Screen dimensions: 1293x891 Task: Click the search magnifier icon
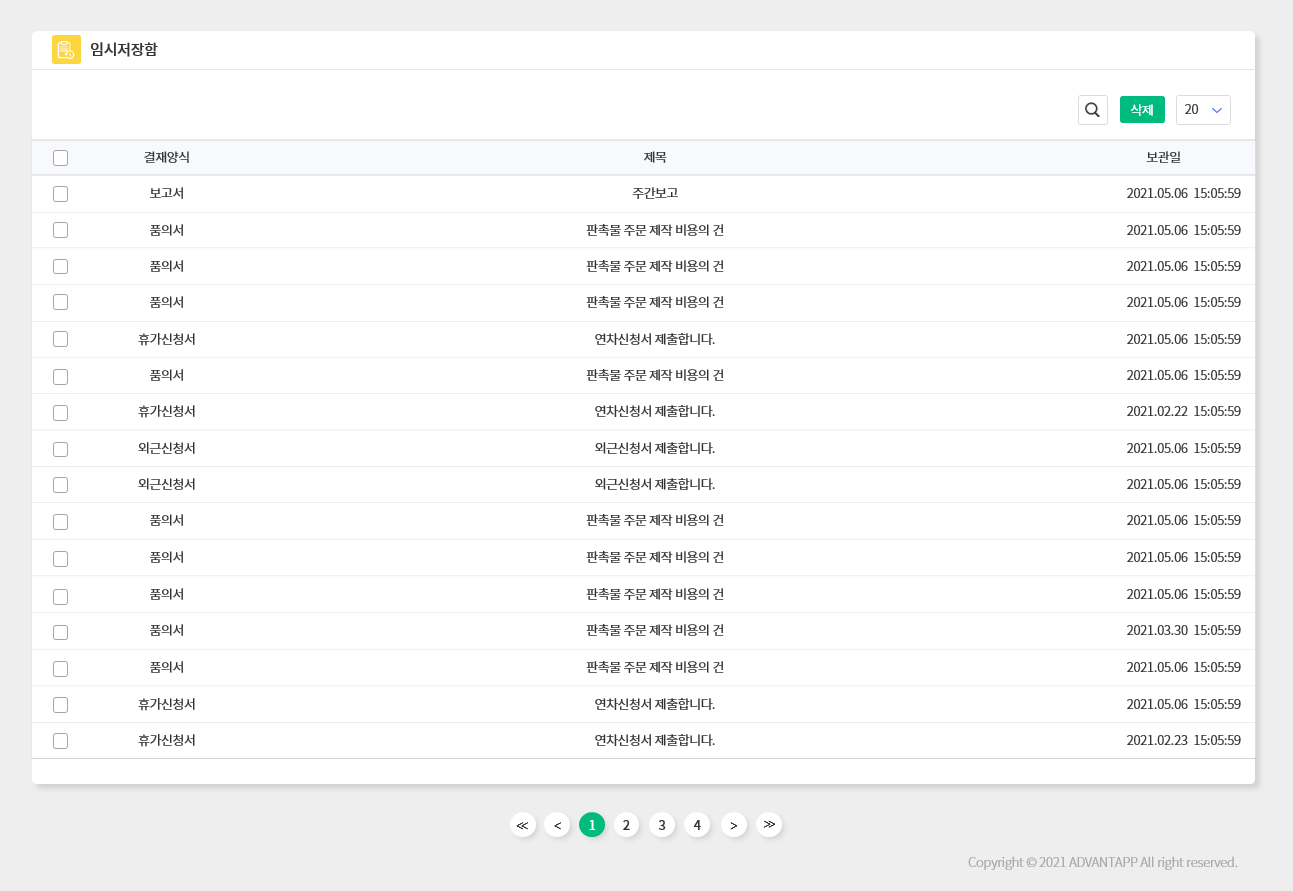click(x=1092, y=110)
